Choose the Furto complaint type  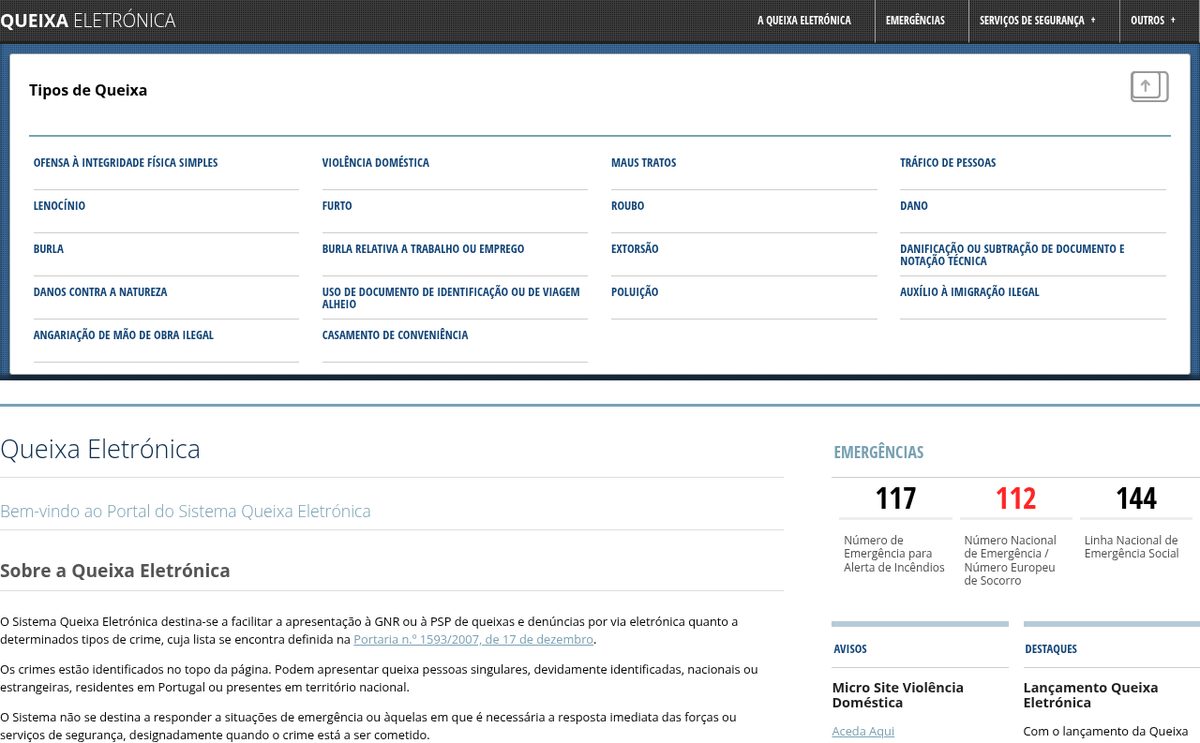pos(337,206)
